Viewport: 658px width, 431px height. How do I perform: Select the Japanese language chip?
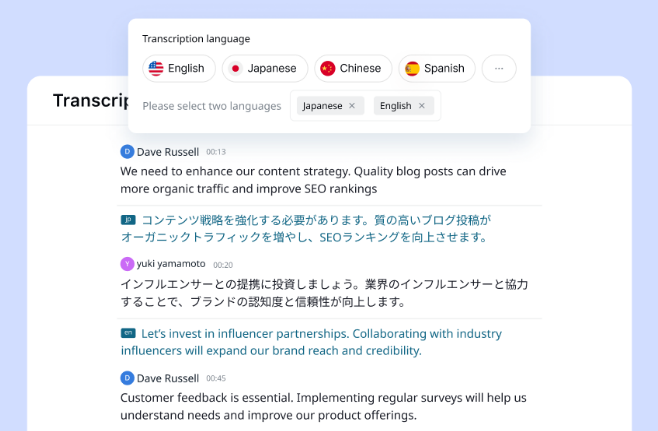pyautogui.click(x=265, y=68)
